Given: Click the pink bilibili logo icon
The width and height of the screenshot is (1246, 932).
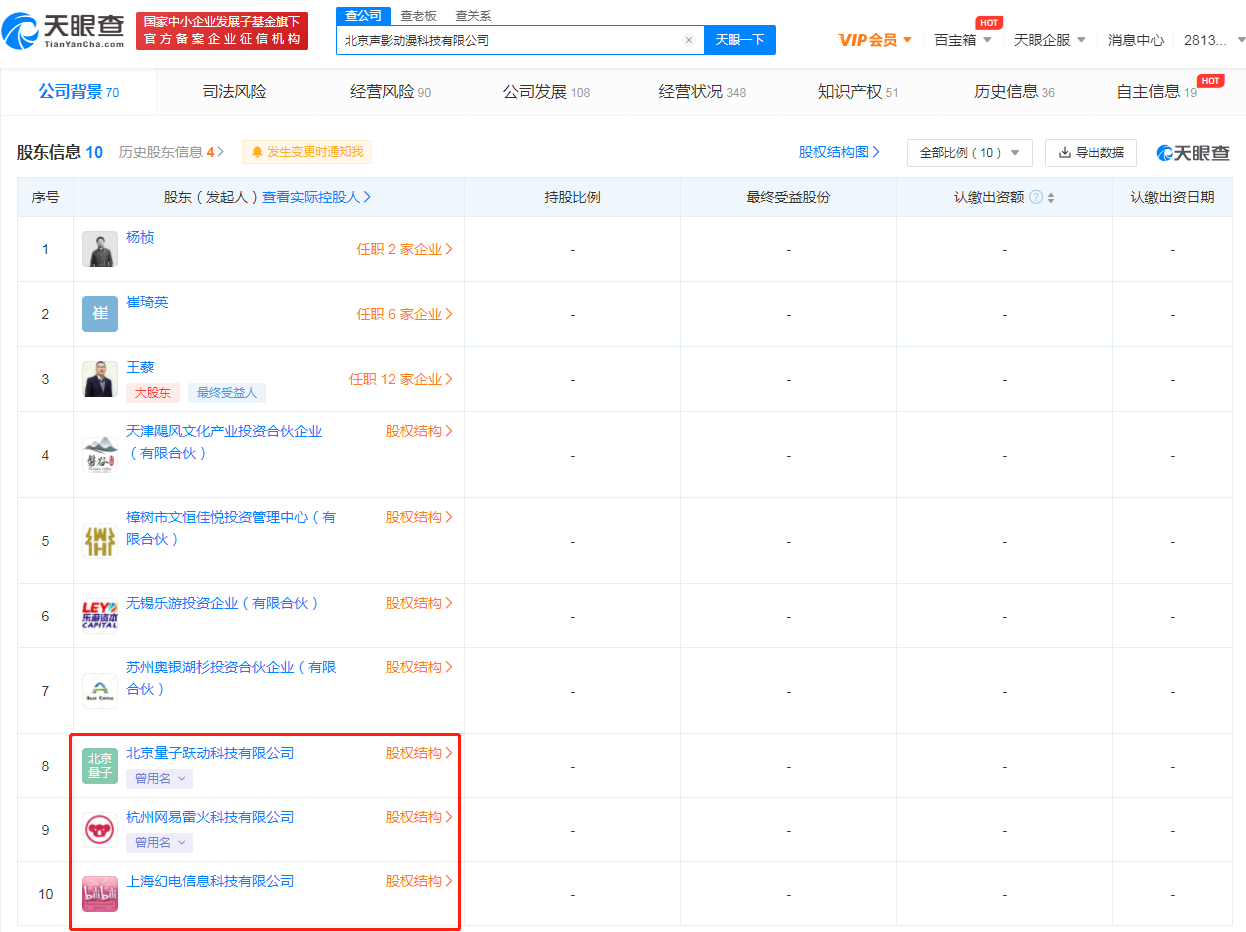Looking at the screenshot, I should (x=100, y=894).
